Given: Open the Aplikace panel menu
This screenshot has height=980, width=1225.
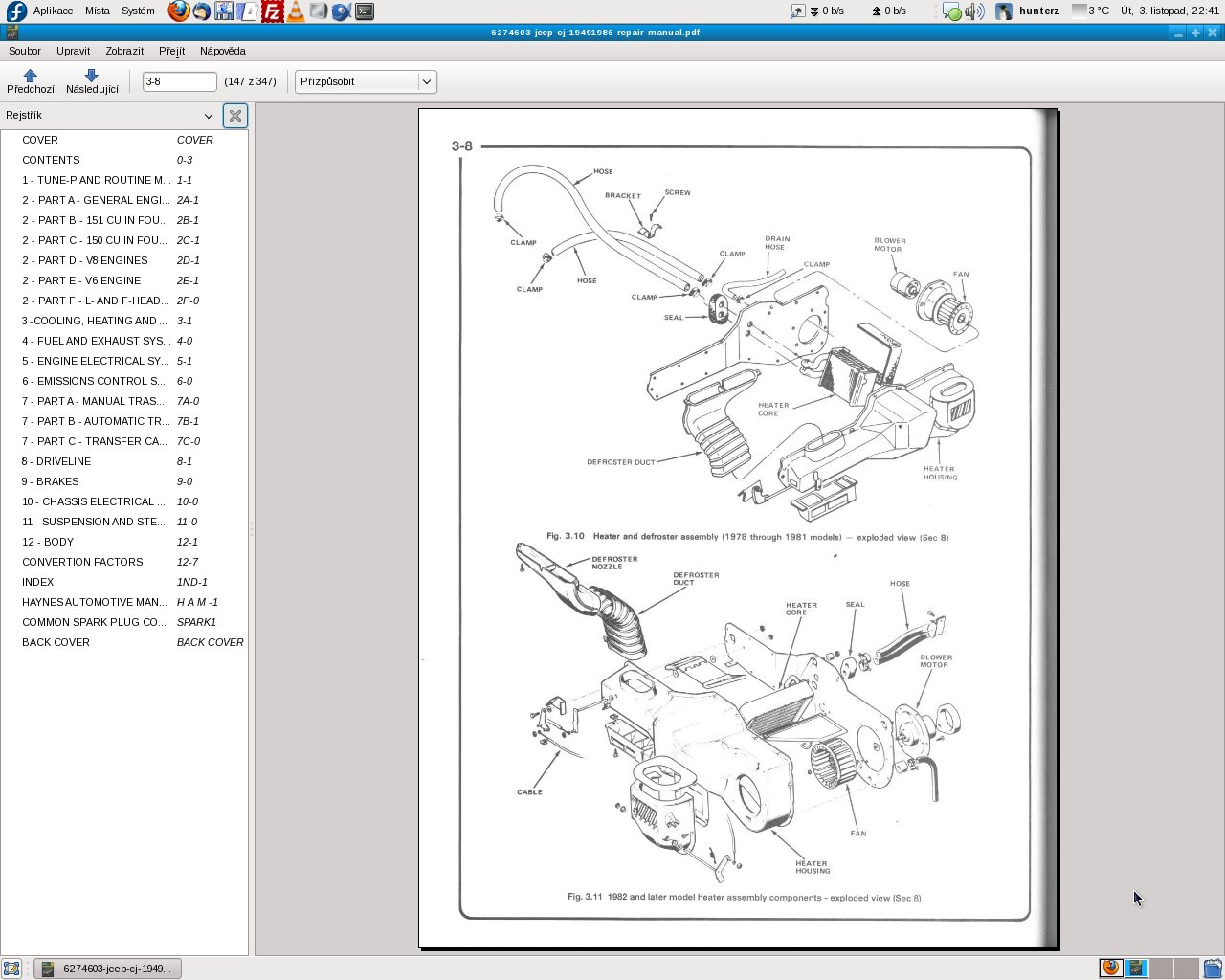Looking at the screenshot, I should point(53,11).
